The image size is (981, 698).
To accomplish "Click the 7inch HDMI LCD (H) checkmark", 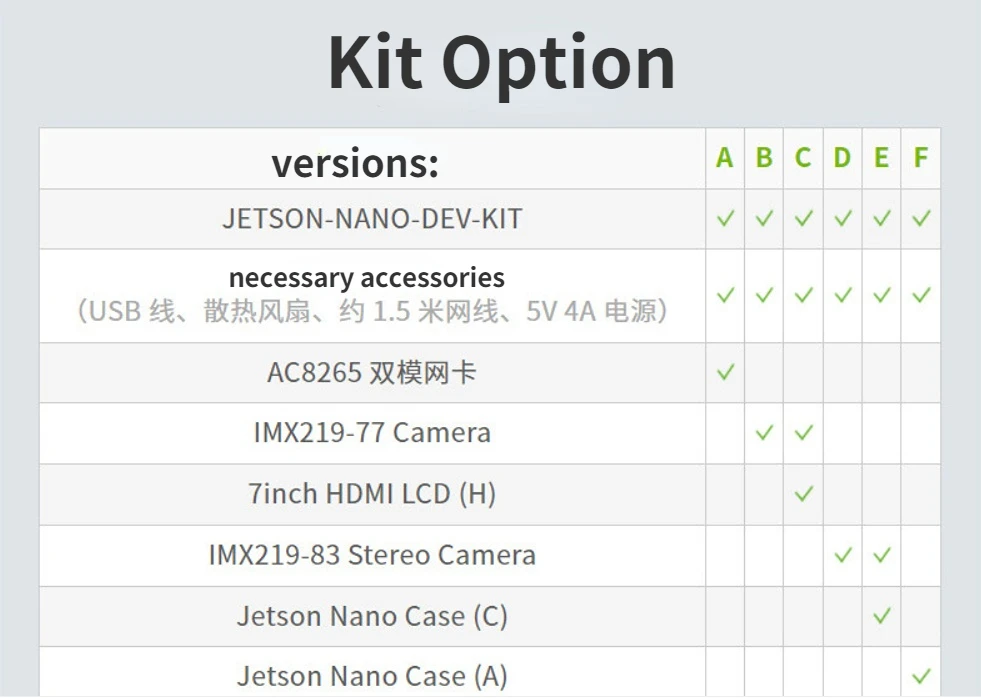I will coord(803,493).
